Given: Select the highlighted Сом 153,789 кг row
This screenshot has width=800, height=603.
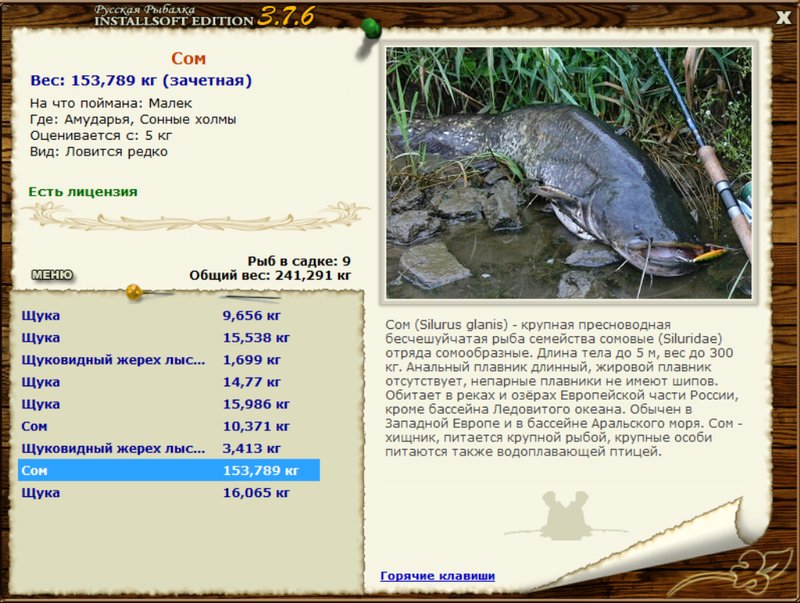Looking at the screenshot, I should pyautogui.click(x=169, y=470).
